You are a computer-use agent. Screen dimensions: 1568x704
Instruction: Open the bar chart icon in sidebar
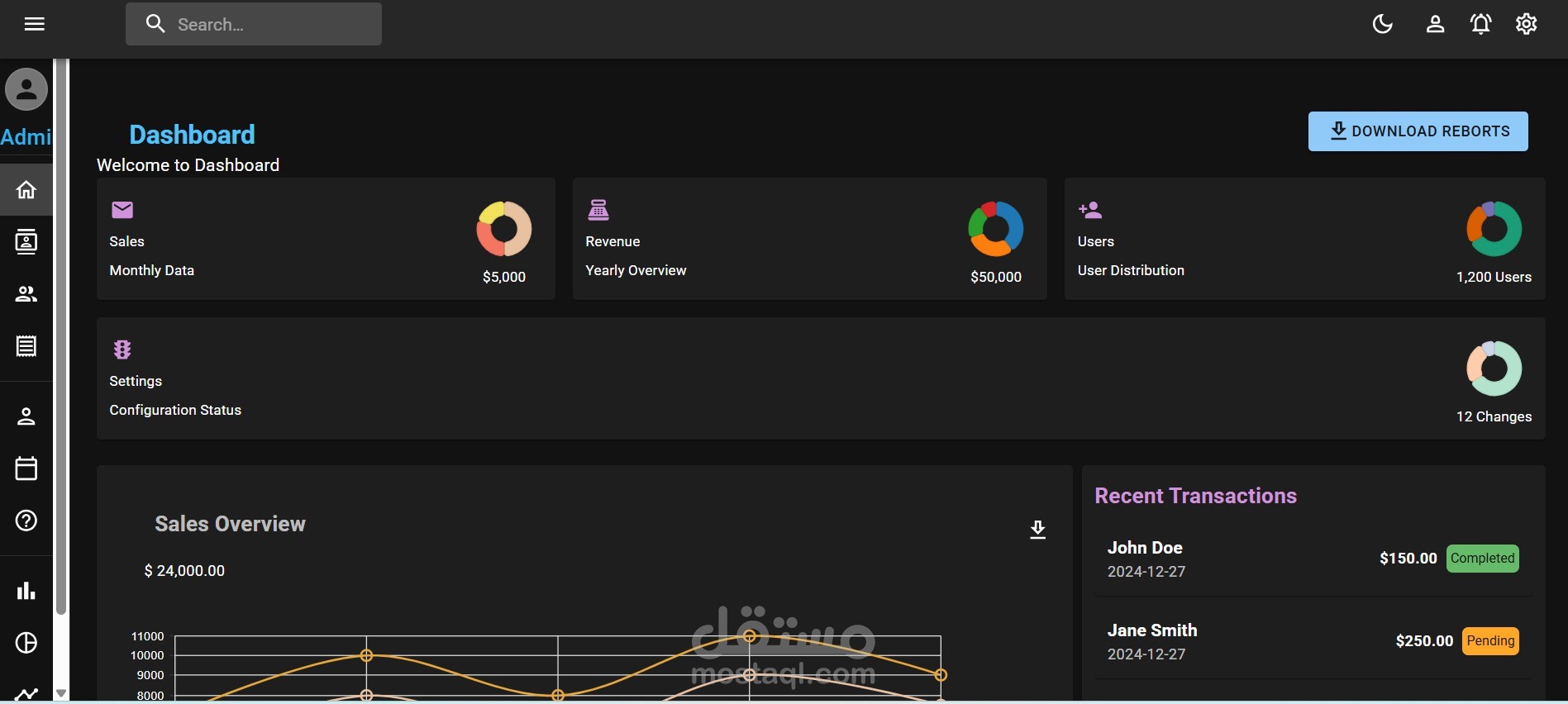[26, 591]
